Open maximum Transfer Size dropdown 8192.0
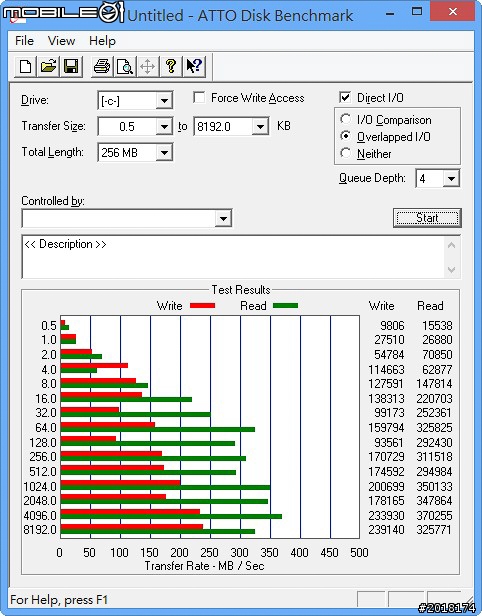This screenshot has width=482, height=616. pos(260,126)
